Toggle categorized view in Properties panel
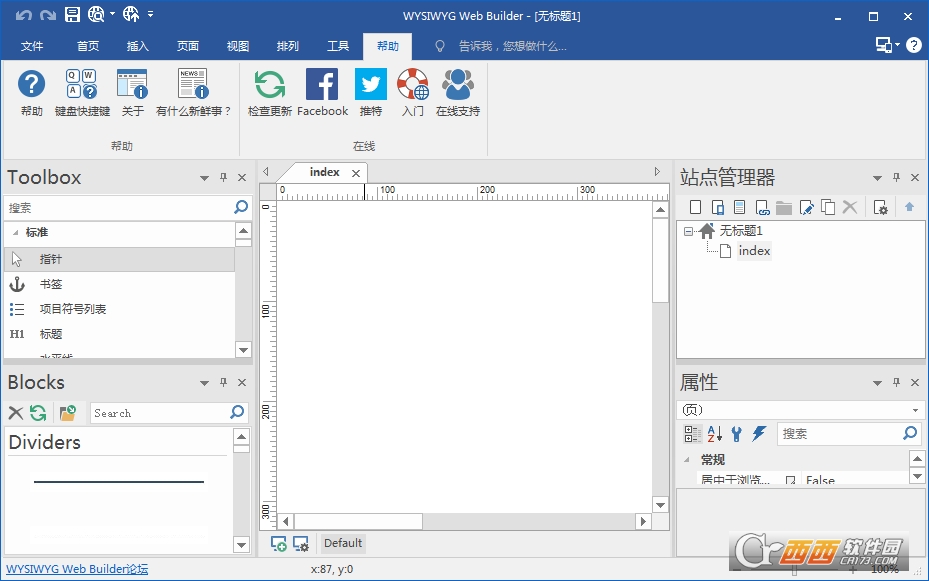This screenshot has width=929, height=581. point(692,434)
